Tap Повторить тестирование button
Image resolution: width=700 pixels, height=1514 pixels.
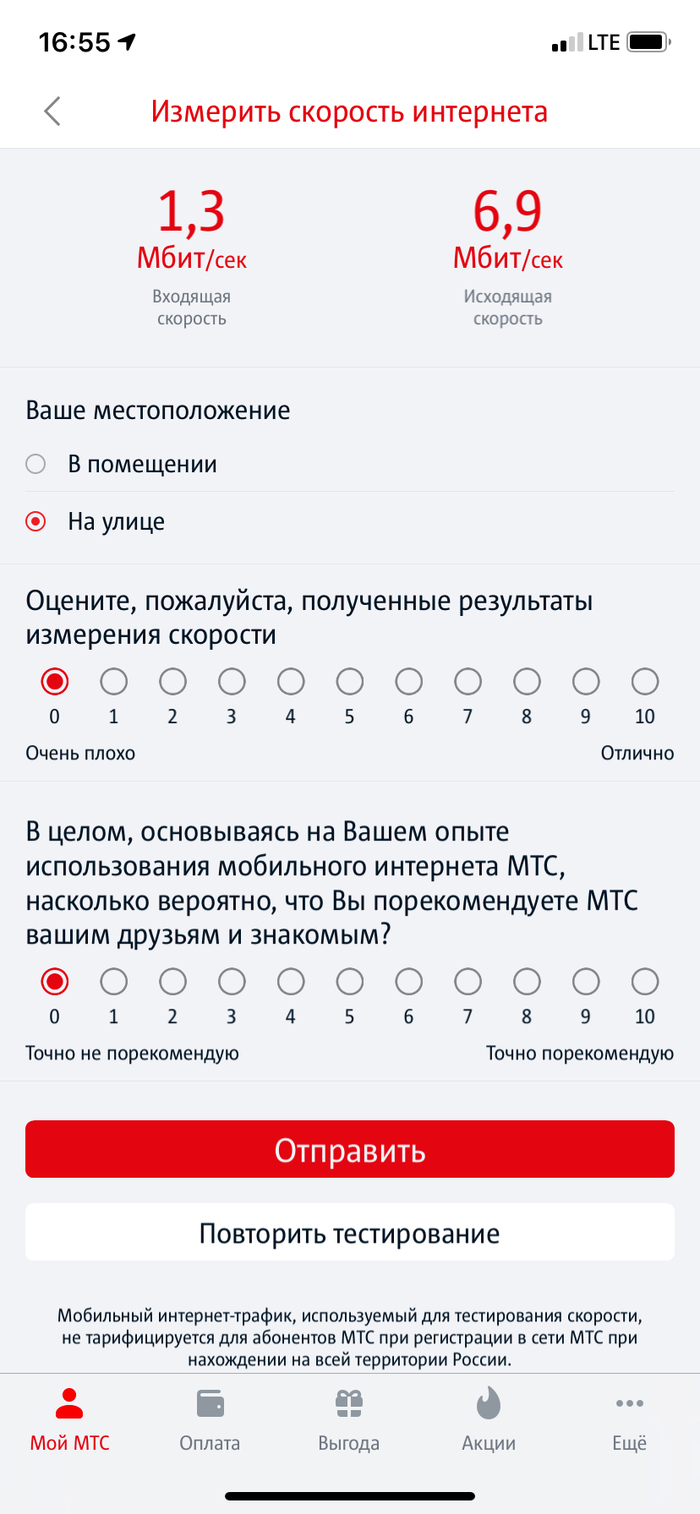[350, 1232]
